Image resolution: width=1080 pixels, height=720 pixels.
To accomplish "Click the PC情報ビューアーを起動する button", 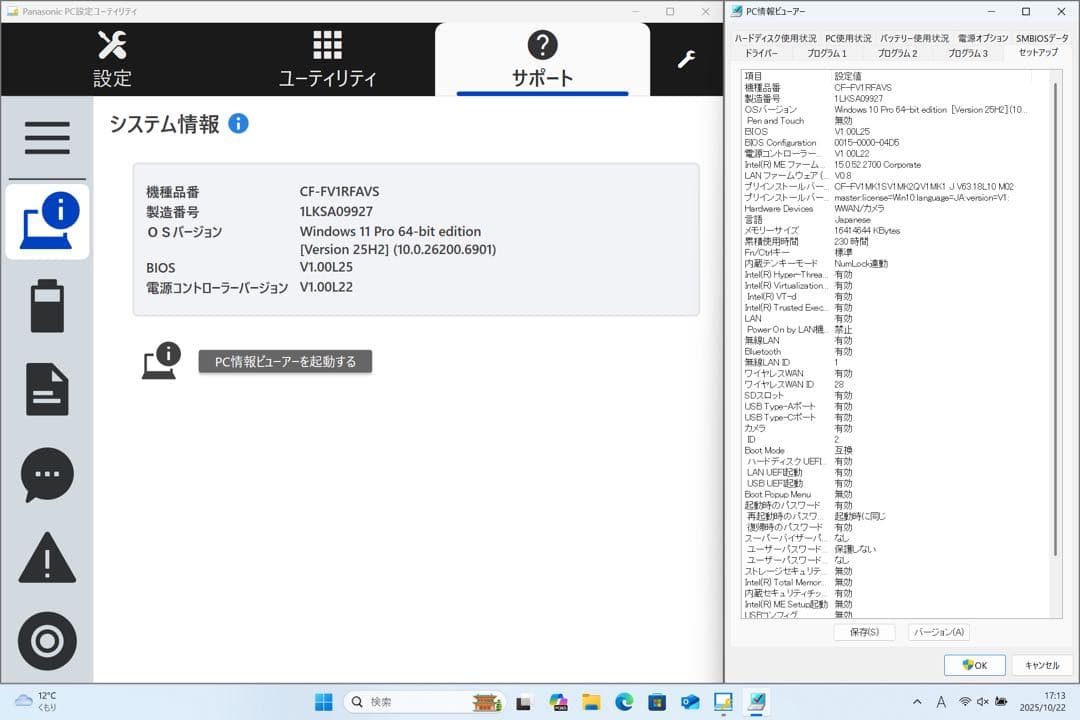I will (285, 363).
